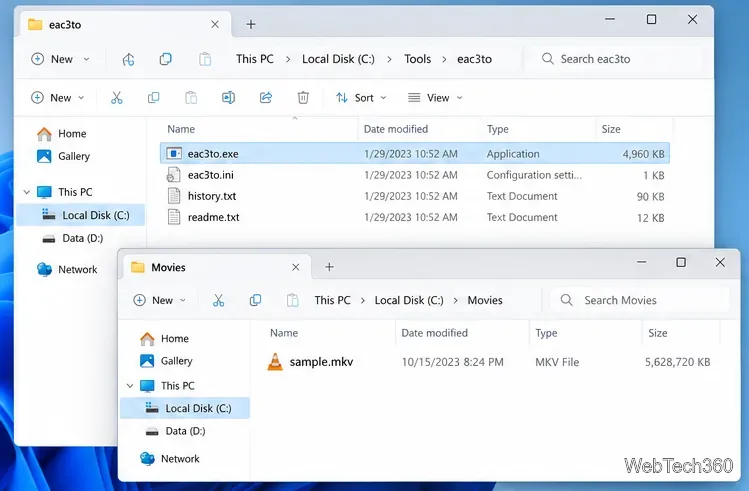Expand chevron after Tools in eac3to breadcrumb

click(x=444, y=59)
